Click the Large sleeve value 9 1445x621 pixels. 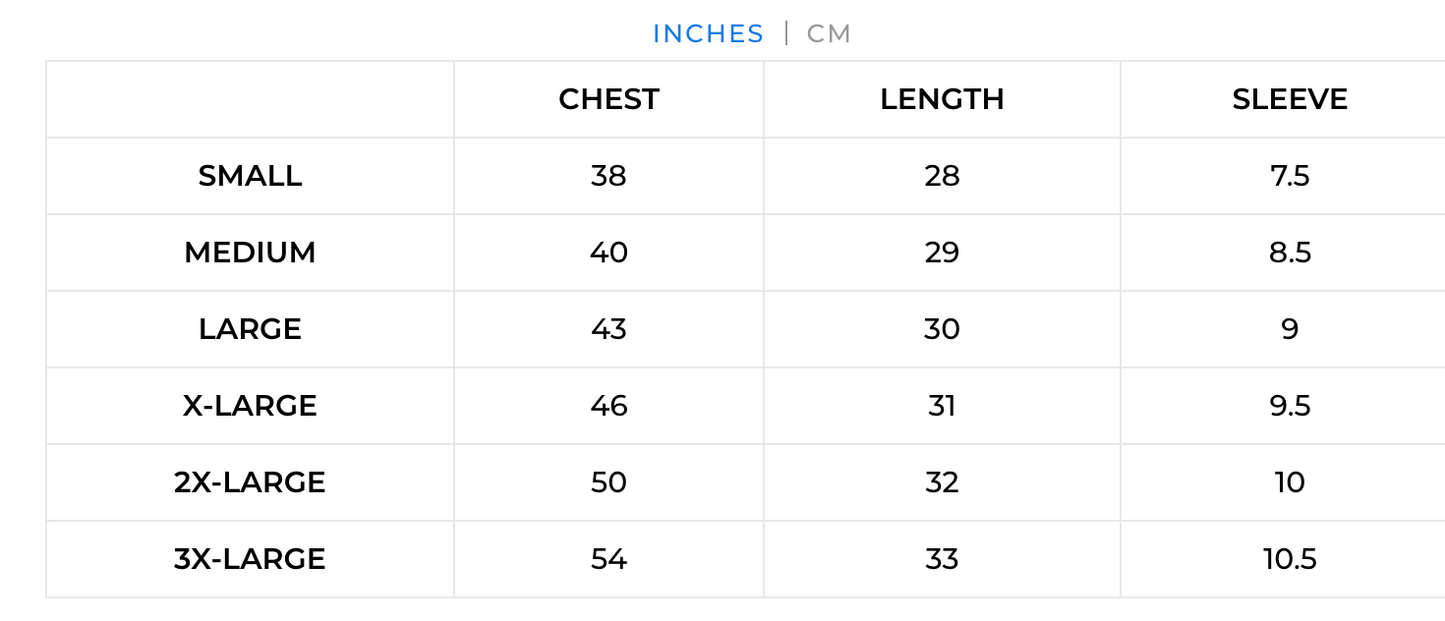tap(1289, 329)
